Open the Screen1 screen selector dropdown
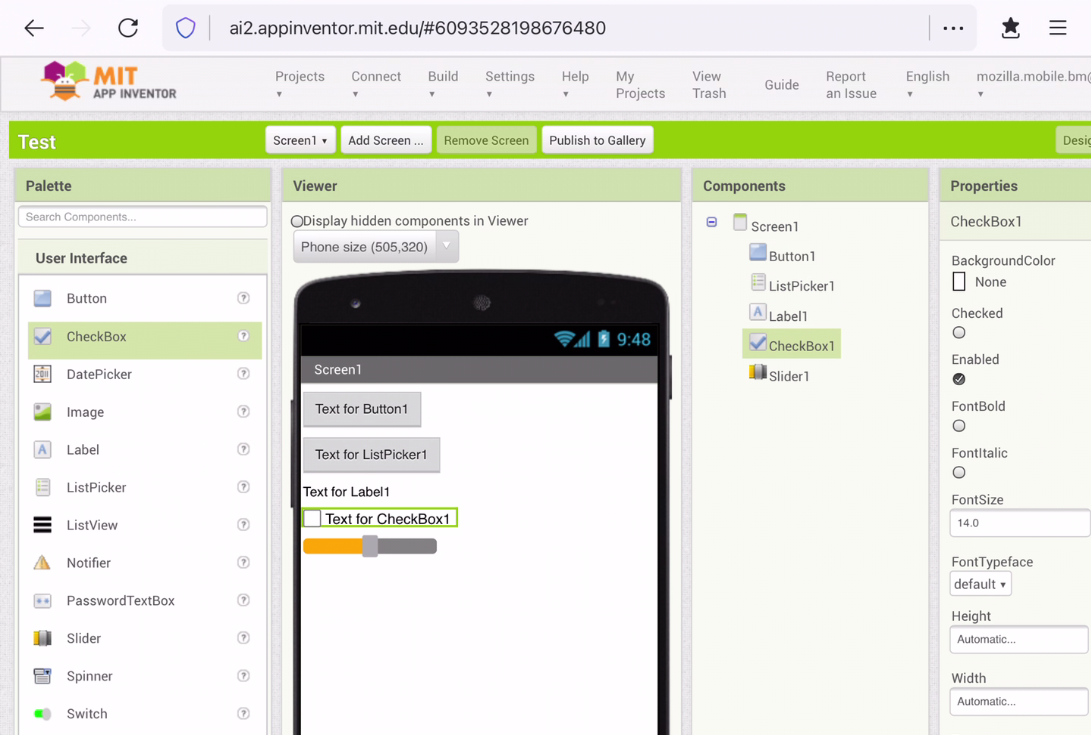Viewport: 1091px width, 735px height. [x=300, y=140]
